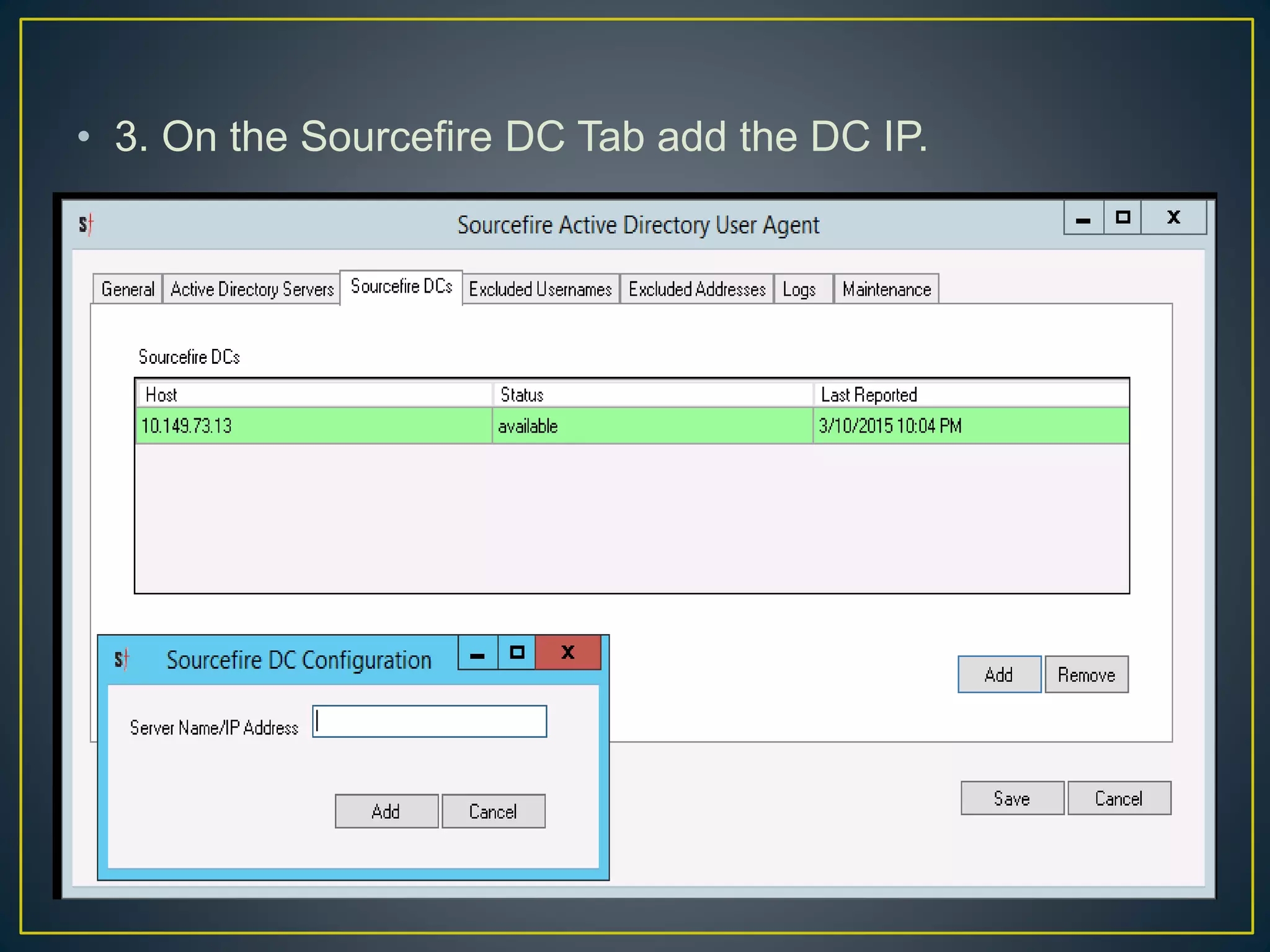Click the Remove button
This screenshot has width=1270, height=952.
pos(1086,674)
